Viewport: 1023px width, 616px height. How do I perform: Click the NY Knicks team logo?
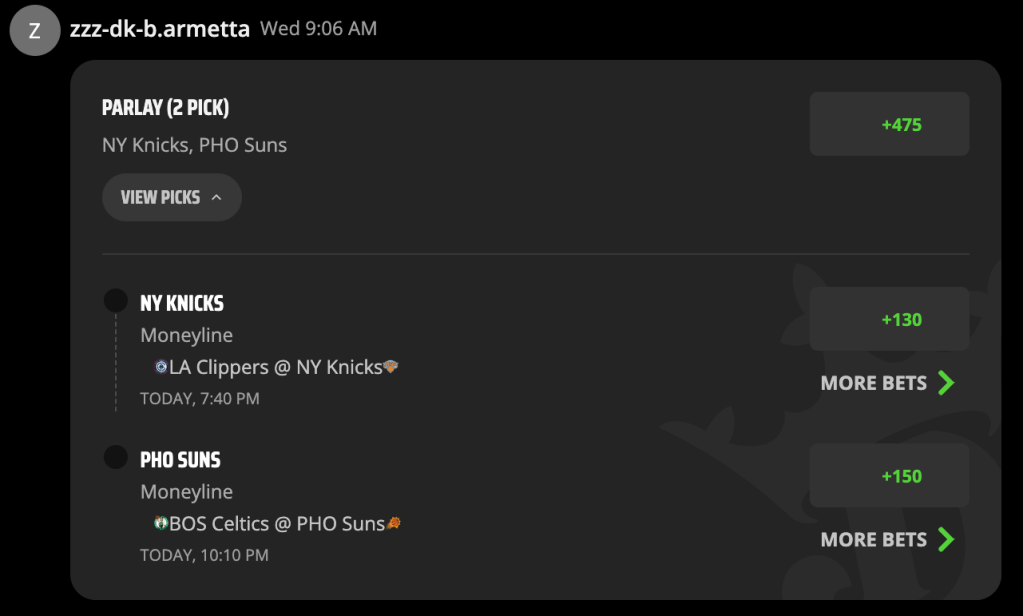tap(391, 367)
